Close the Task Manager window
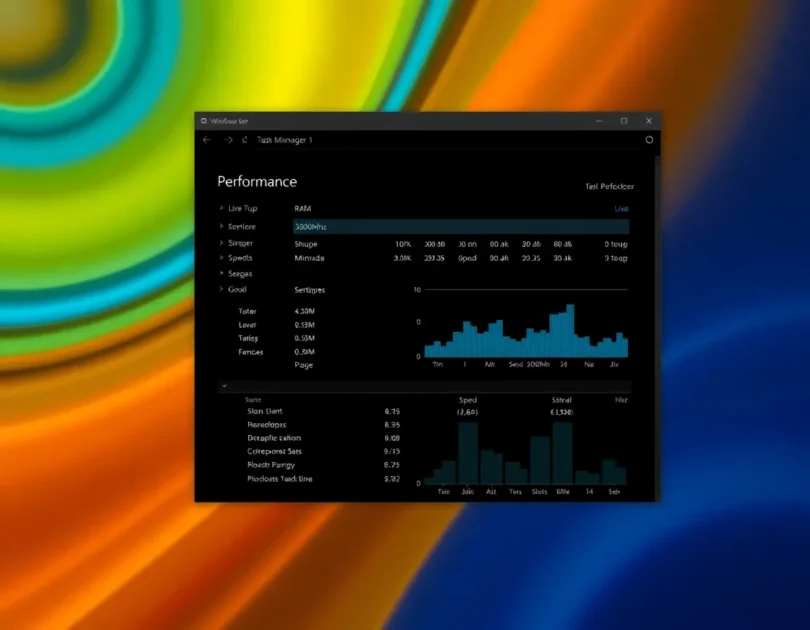The height and width of the screenshot is (630, 810). click(x=649, y=121)
